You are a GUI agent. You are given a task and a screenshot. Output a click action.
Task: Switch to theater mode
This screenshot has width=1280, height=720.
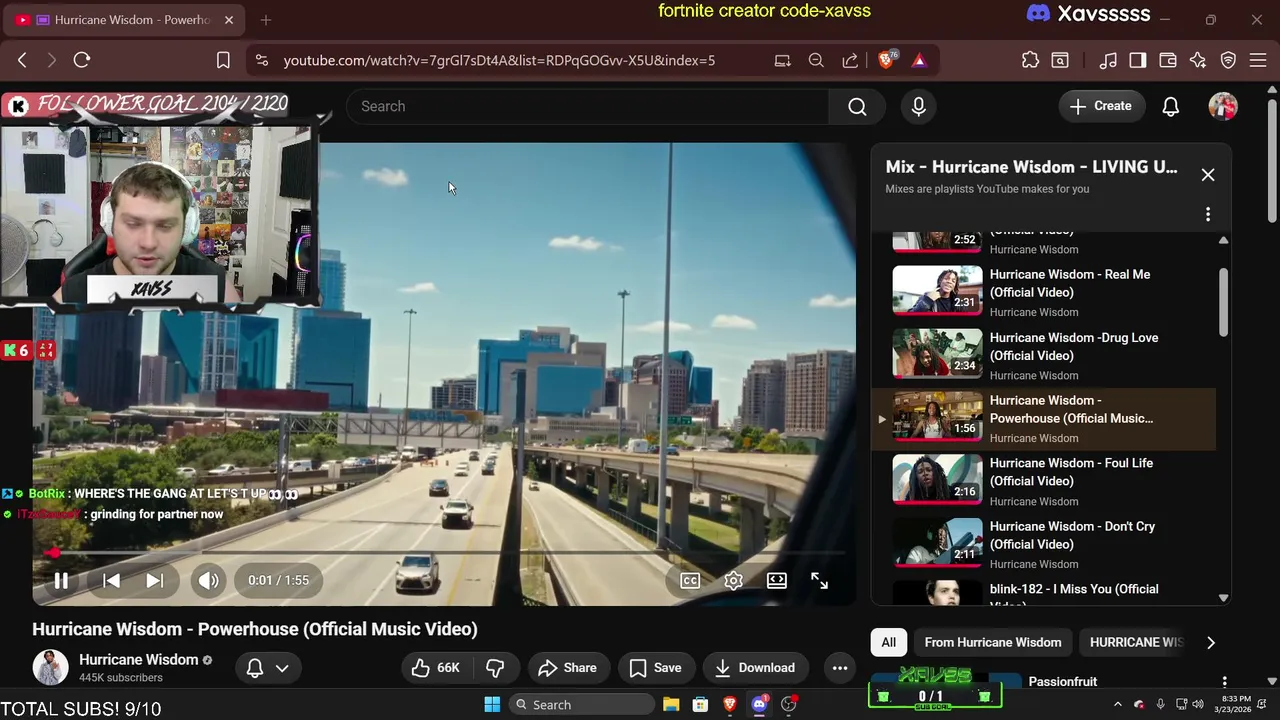pyautogui.click(x=776, y=580)
